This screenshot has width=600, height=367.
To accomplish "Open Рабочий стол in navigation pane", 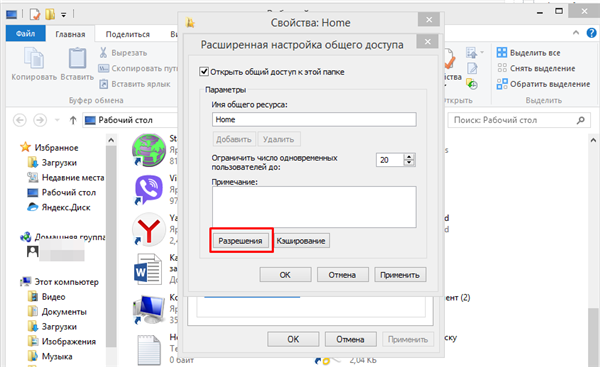I will pos(62,192).
